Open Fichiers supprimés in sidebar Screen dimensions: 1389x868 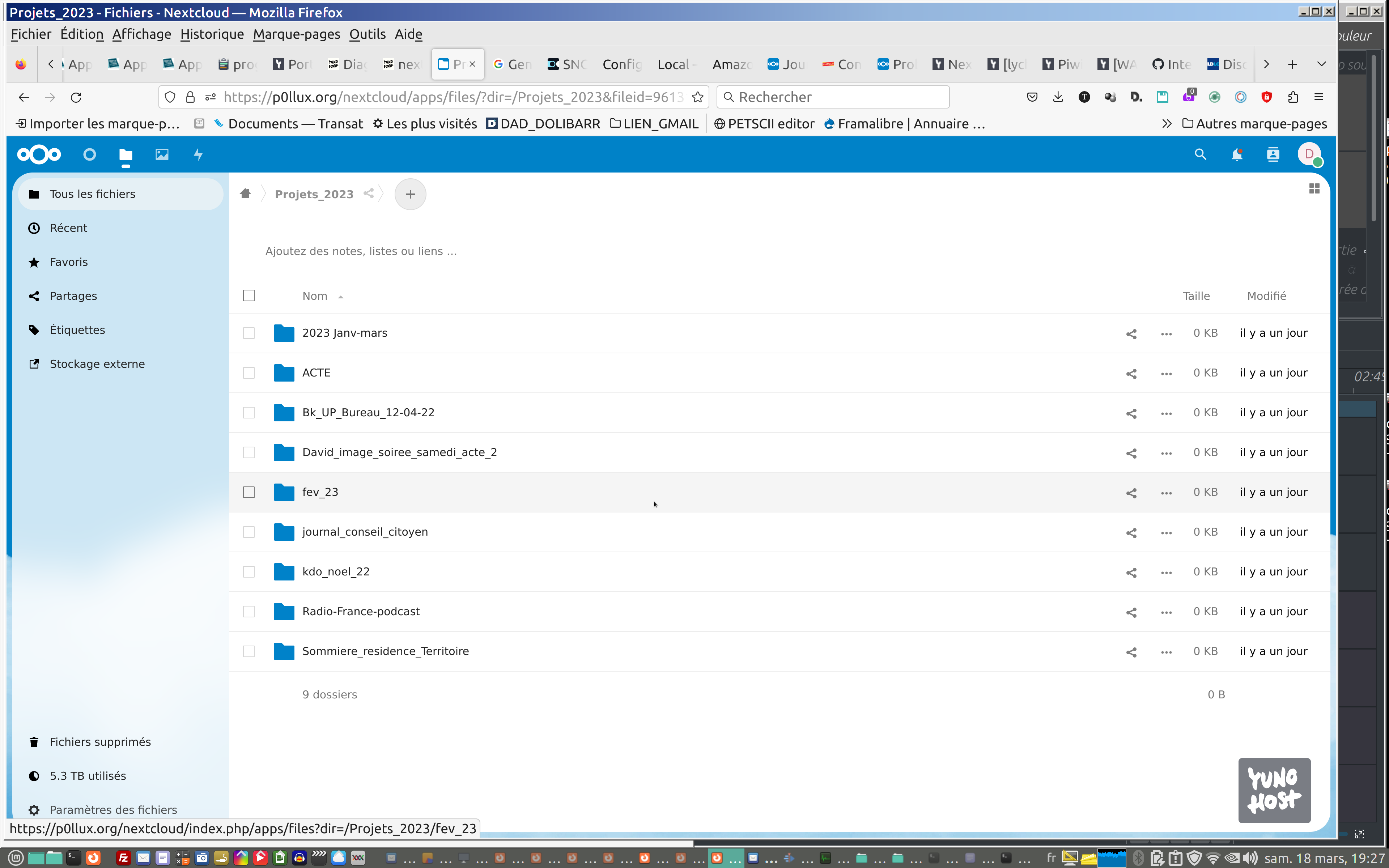pyautogui.click(x=100, y=742)
